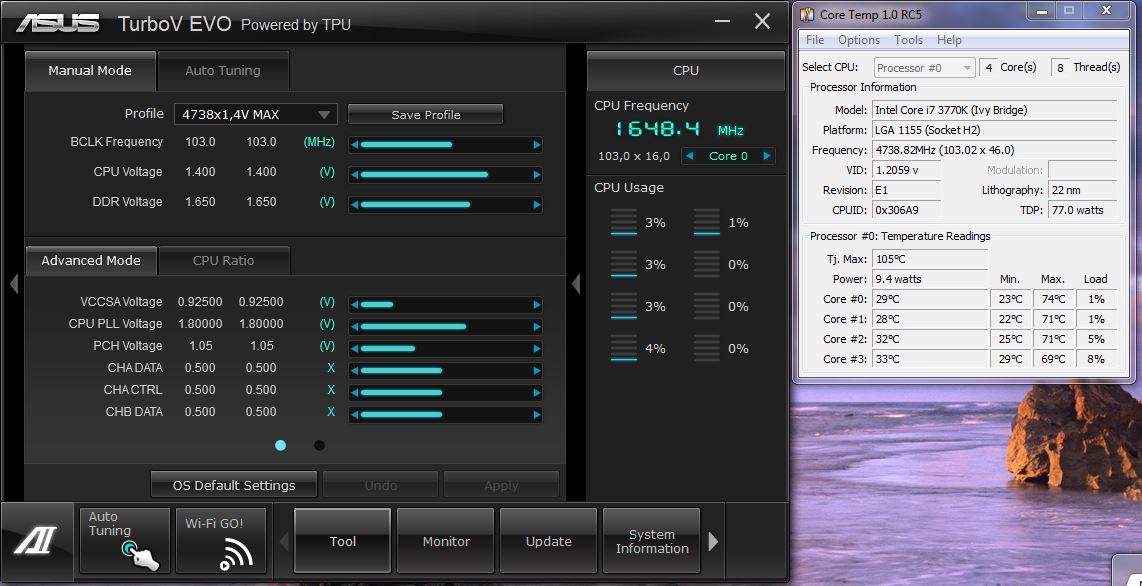1142x586 pixels.
Task: Open the Tool menu button
Action: [x=342, y=541]
